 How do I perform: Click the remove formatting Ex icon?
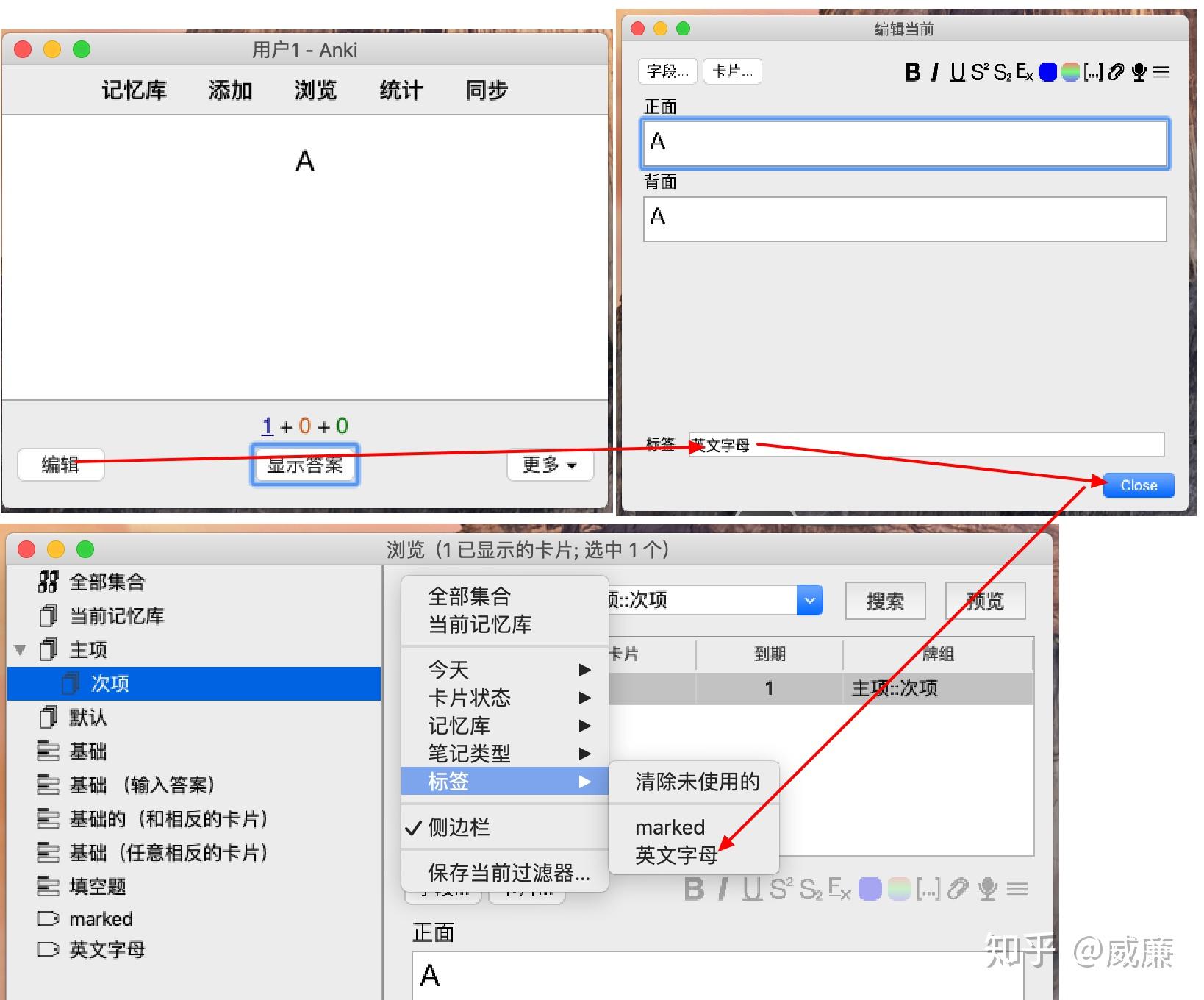coord(1024,72)
